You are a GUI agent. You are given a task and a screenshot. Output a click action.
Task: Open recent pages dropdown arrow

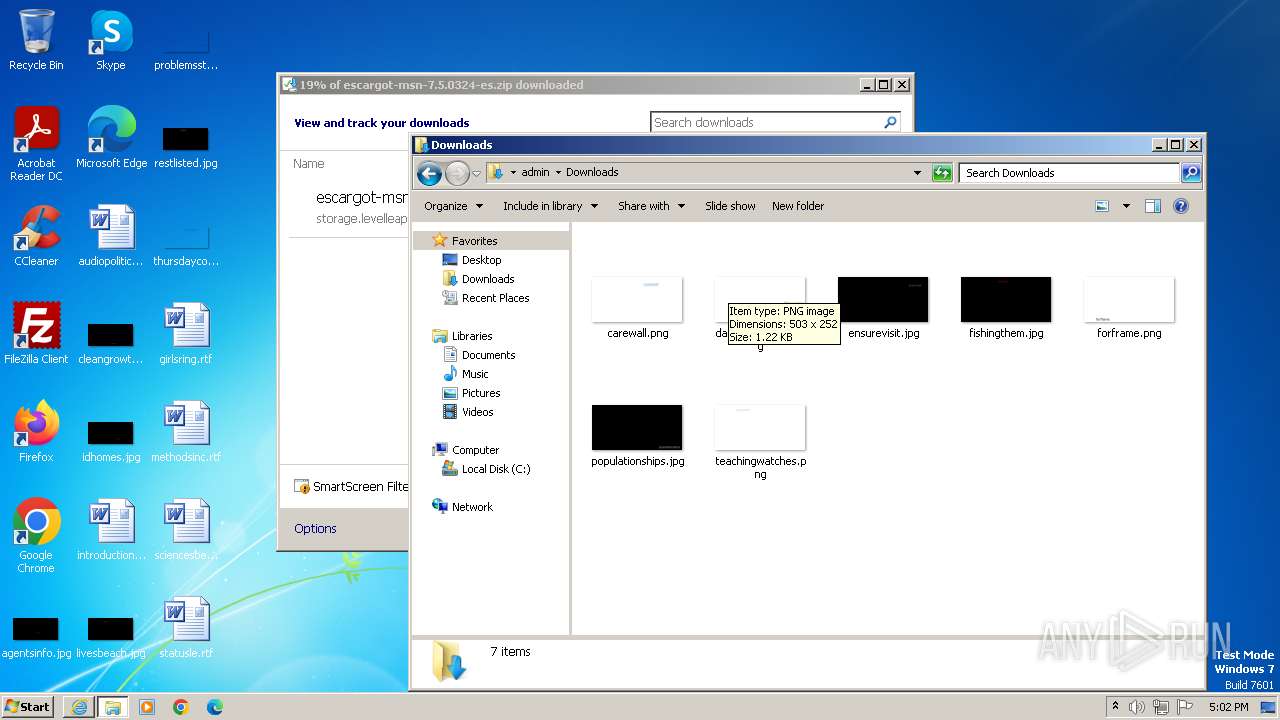click(x=477, y=173)
